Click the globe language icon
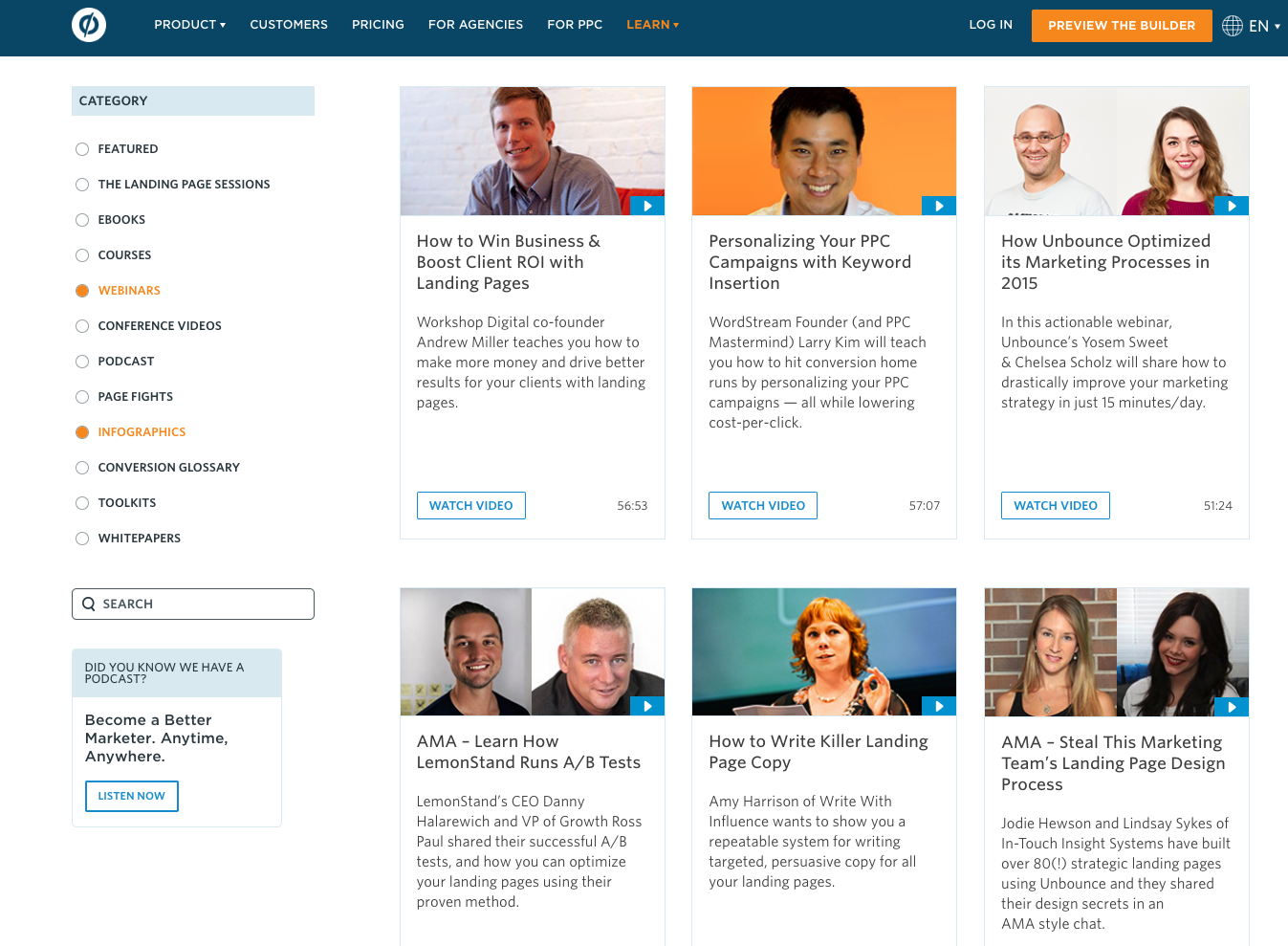 1233,26
